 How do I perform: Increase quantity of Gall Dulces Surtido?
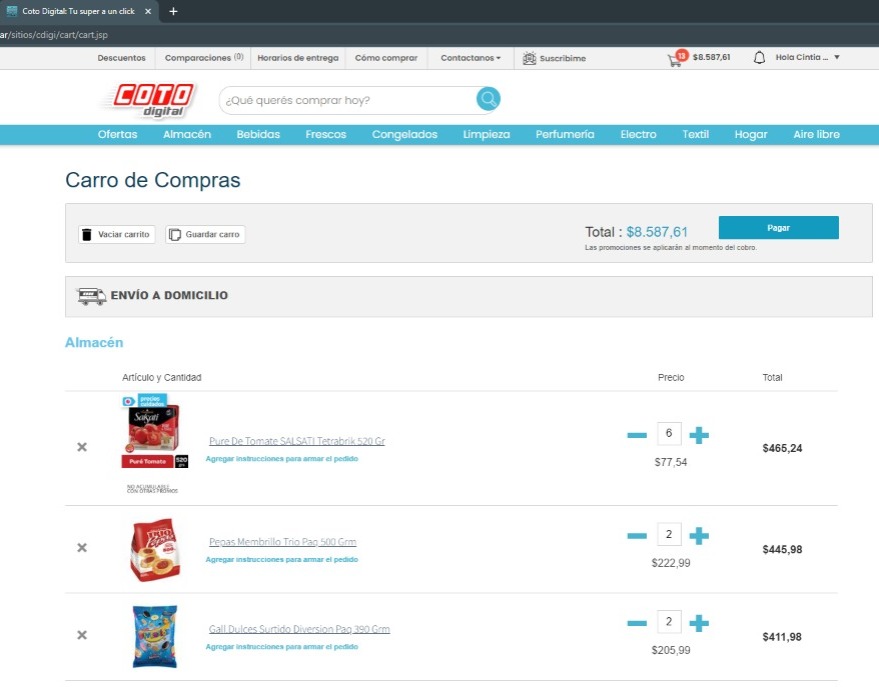click(x=698, y=623)
